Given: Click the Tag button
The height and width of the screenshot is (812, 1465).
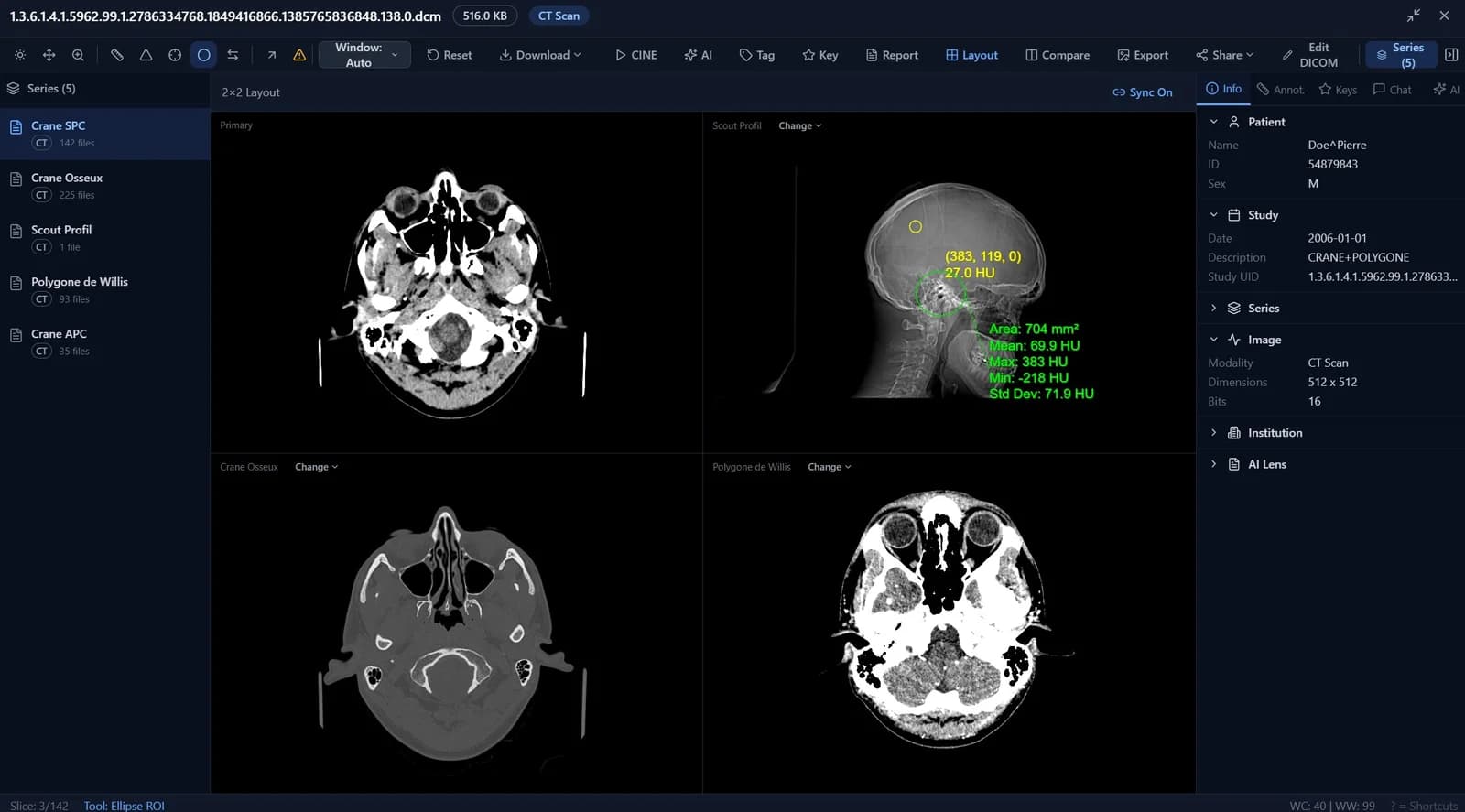Looking at the screenshot, I should 756,55.
